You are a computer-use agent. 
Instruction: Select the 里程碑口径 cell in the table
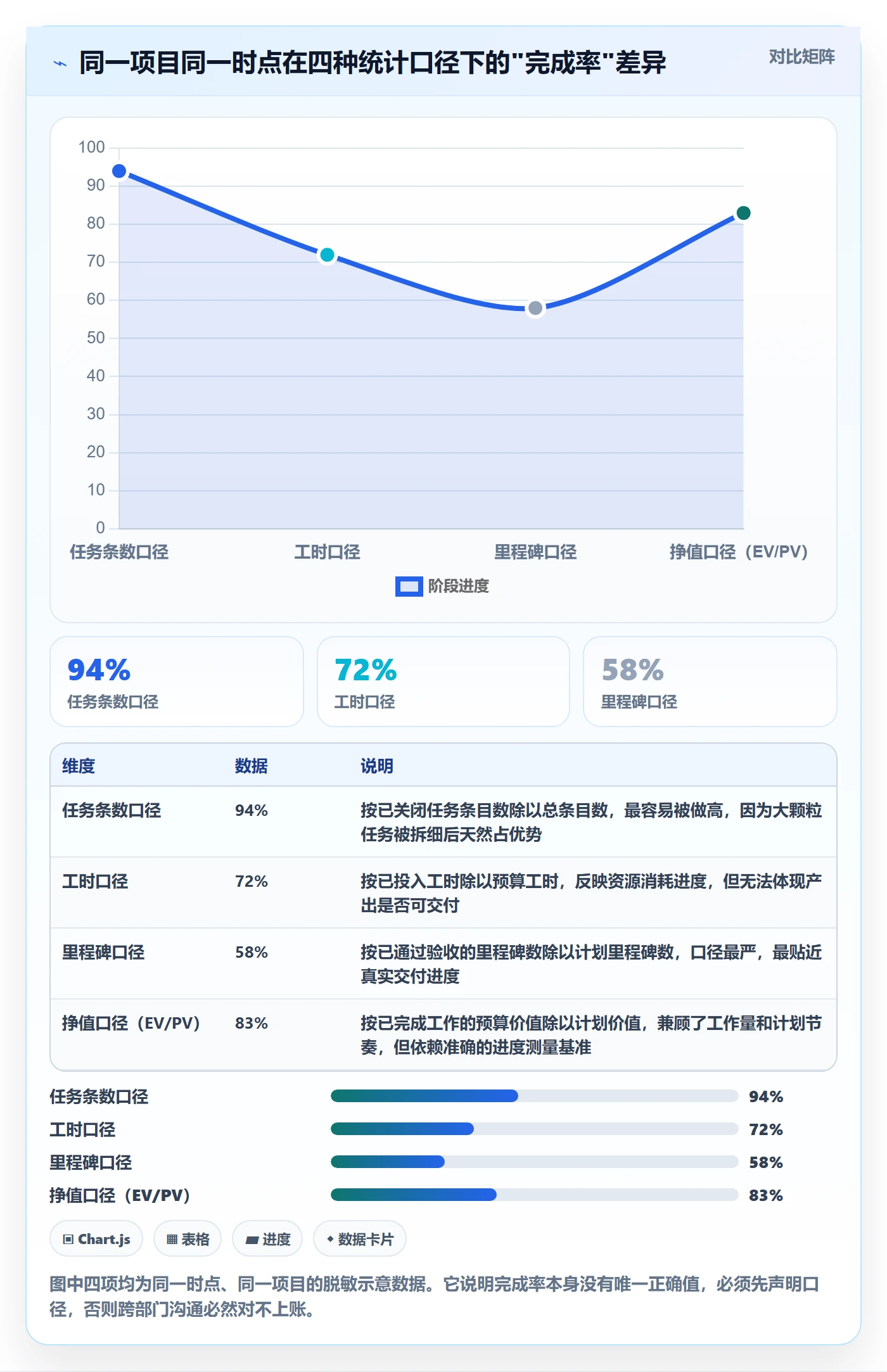tap(103, 952)
